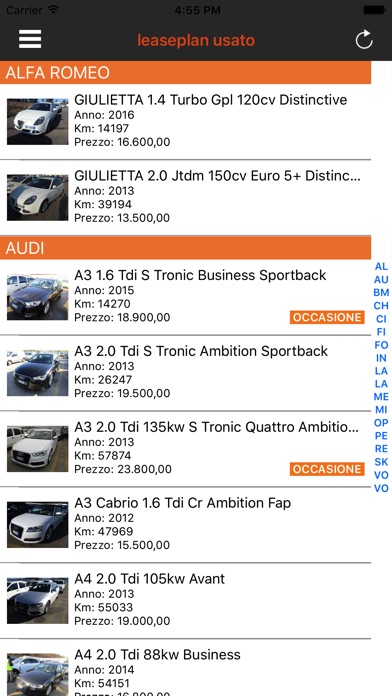This screenshot has height=696, width=392.
Task: Jump to the OP index section
Action: tap(381, 423)
